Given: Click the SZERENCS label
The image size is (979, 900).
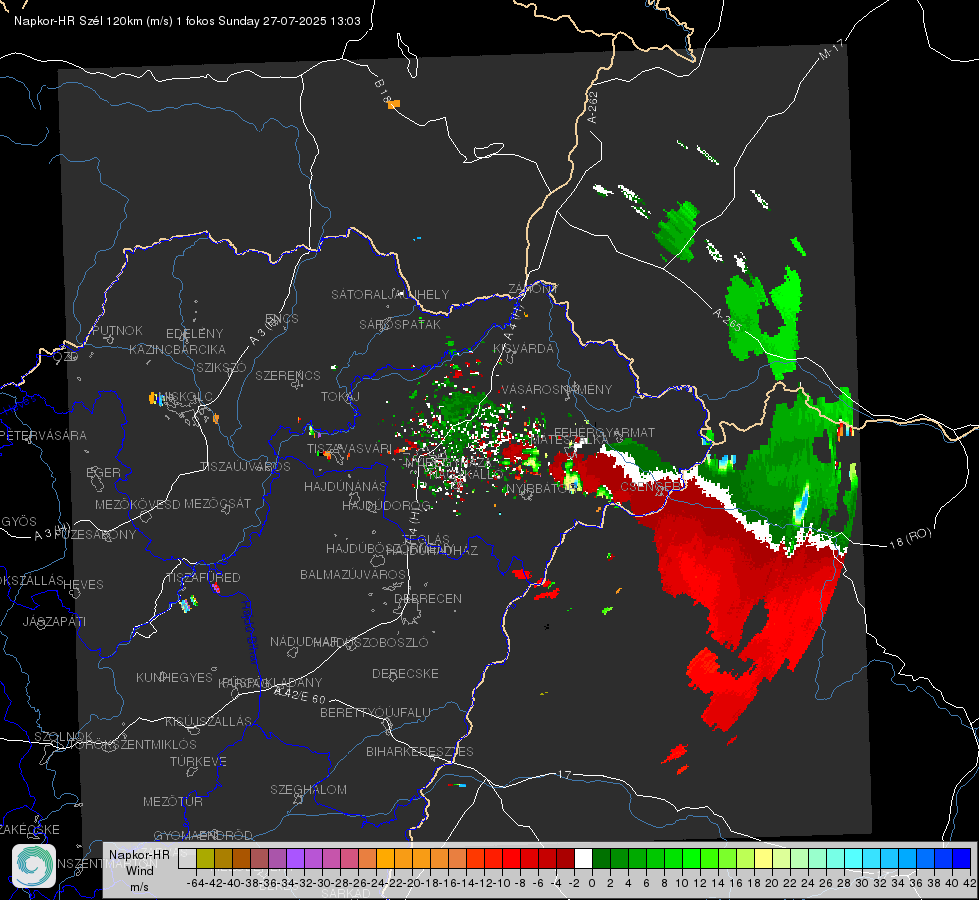Looking at the screenshot, I should click(288, 375).
